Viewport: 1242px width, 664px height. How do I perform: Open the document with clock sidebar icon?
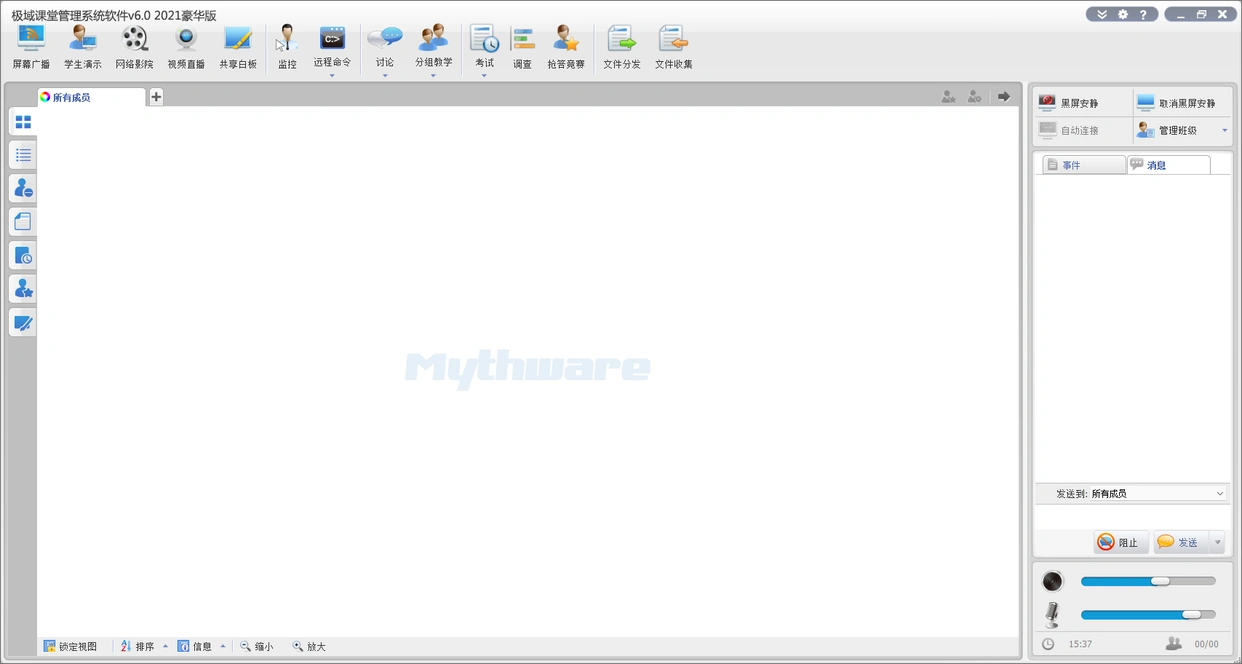click(x=23, y=256)
